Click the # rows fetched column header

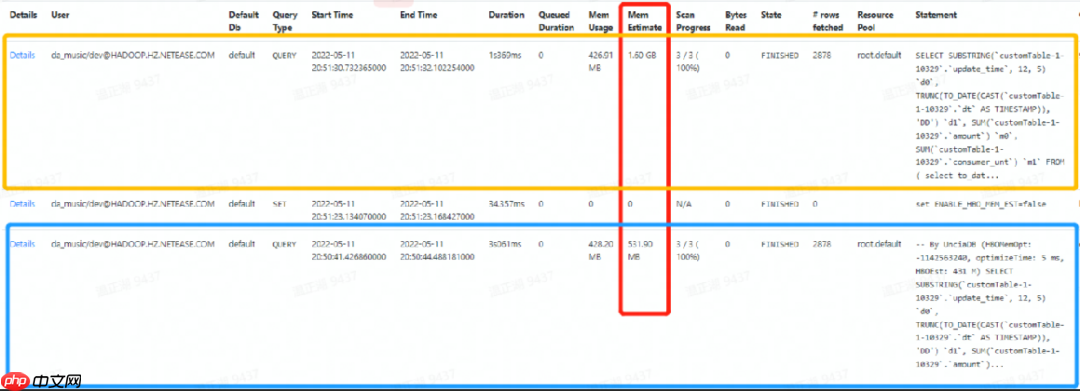pyautogui.click(x=828, y=21)
